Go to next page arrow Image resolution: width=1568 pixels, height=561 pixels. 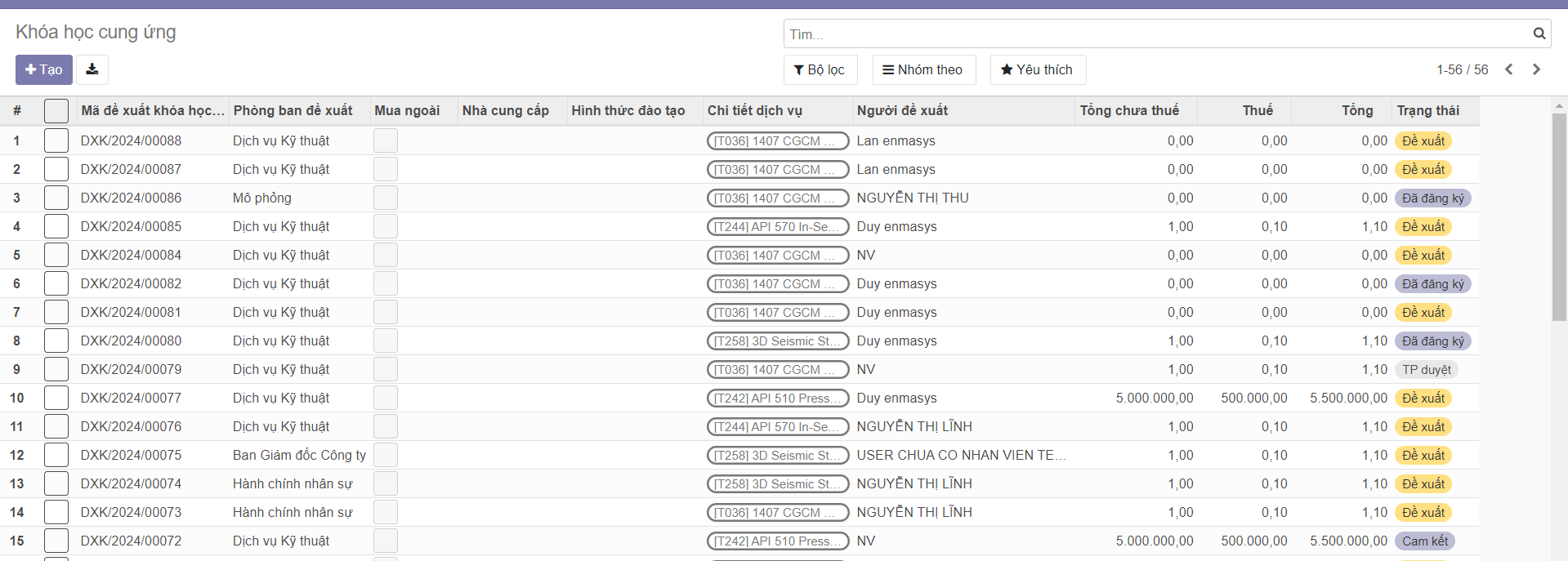tap(1536, 69)
